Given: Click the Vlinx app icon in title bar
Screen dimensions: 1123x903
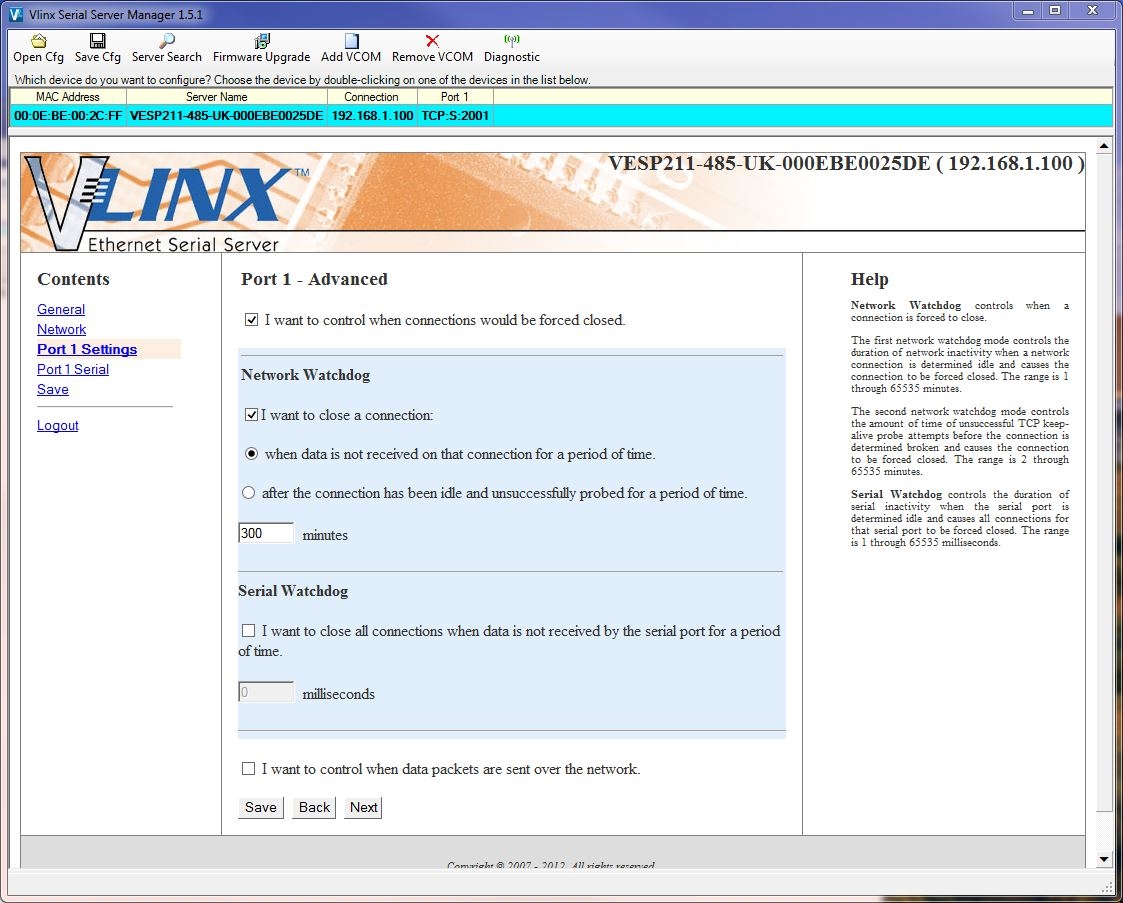Looking at the screenshot, I should [x=15, y=13].
